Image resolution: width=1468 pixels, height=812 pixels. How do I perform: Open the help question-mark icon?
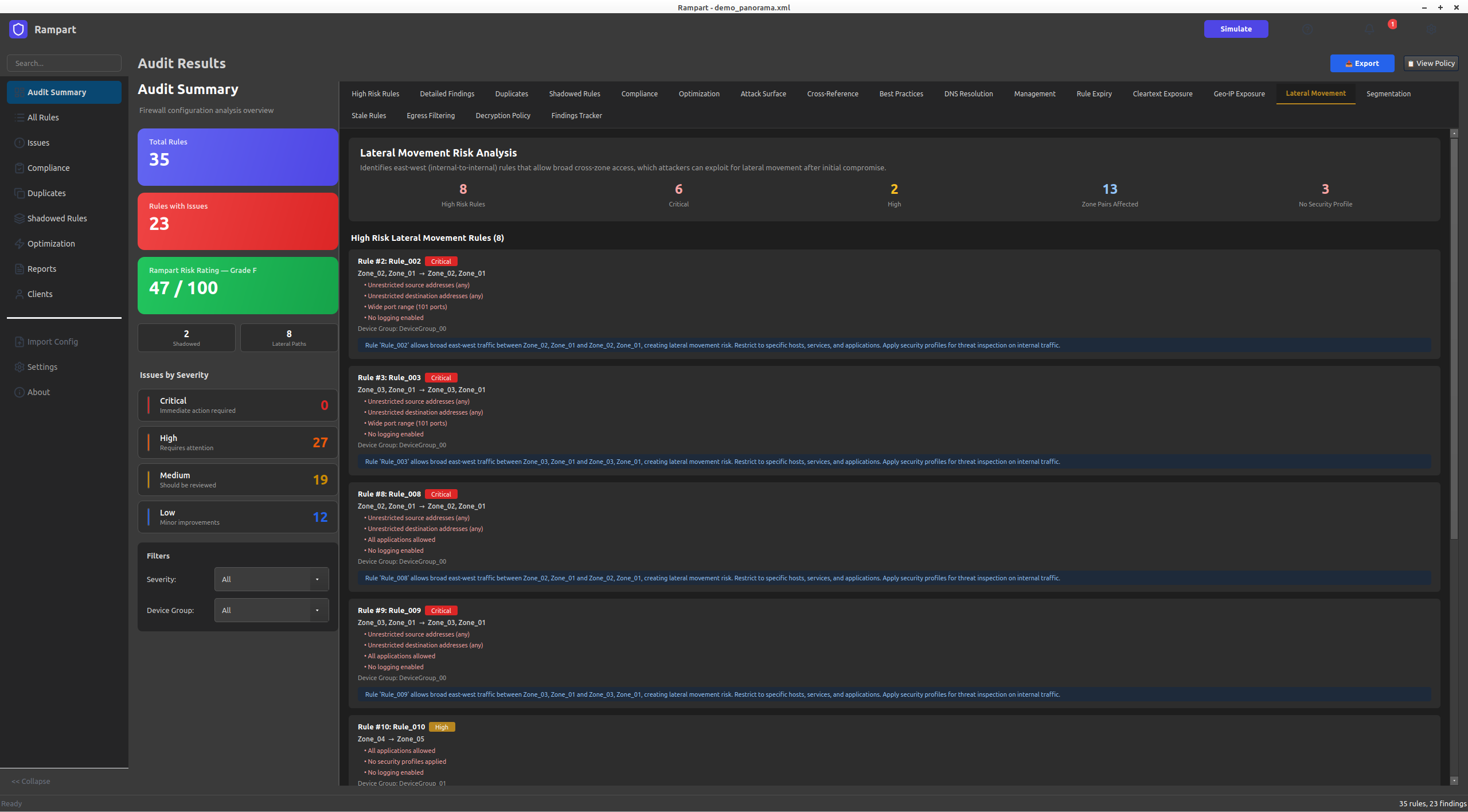coord(1307,29)
